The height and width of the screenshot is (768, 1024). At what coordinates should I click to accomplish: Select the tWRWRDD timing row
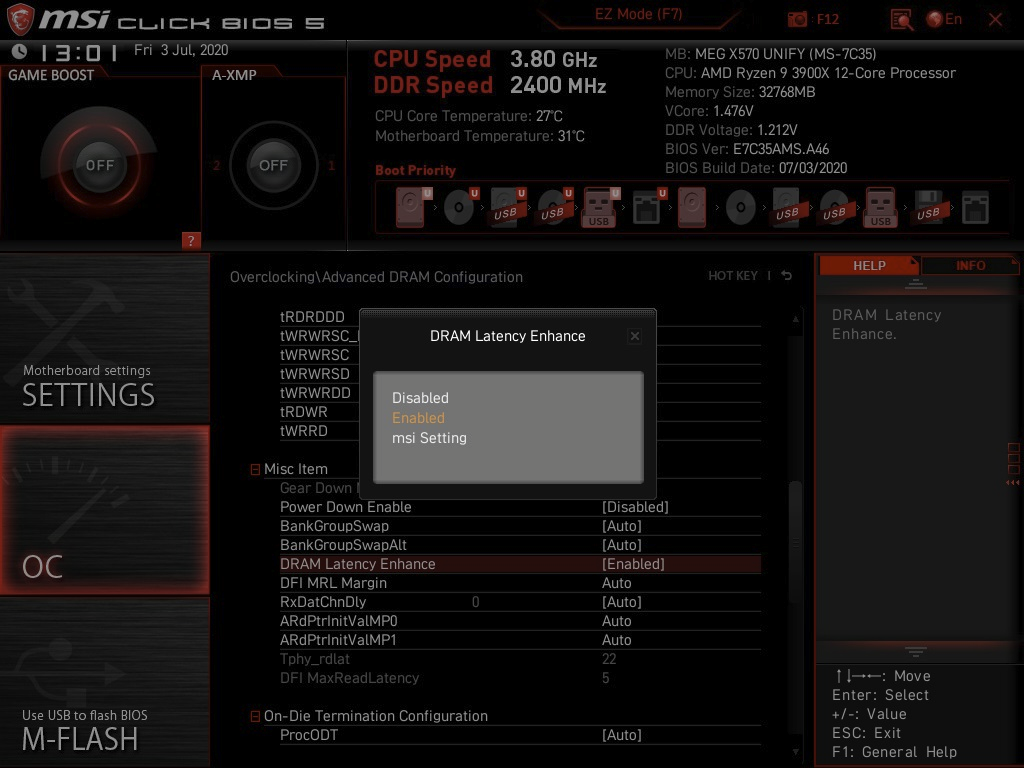(x=315, y=392)
